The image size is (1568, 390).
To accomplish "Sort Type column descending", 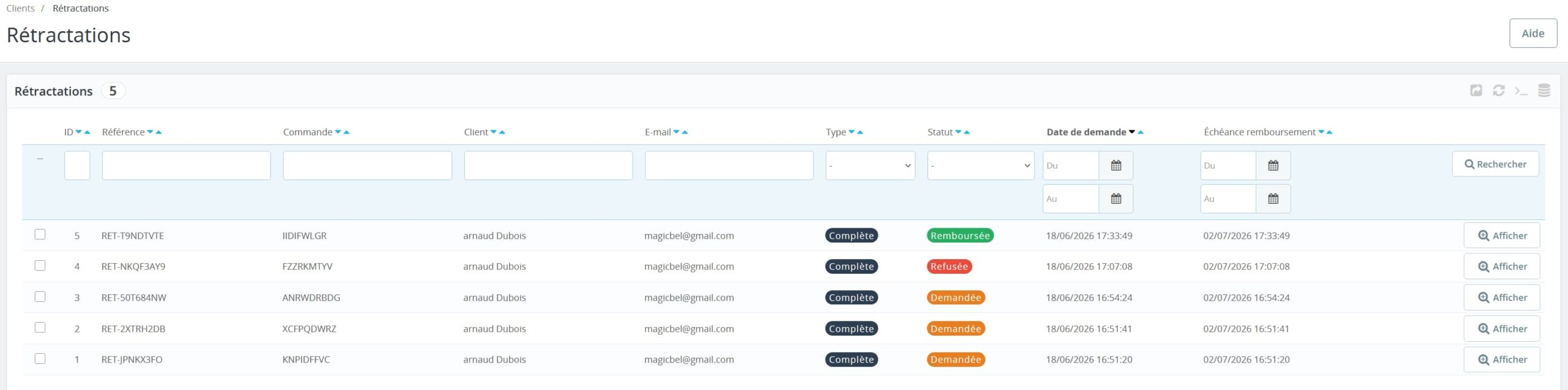I will pos(851,132).
